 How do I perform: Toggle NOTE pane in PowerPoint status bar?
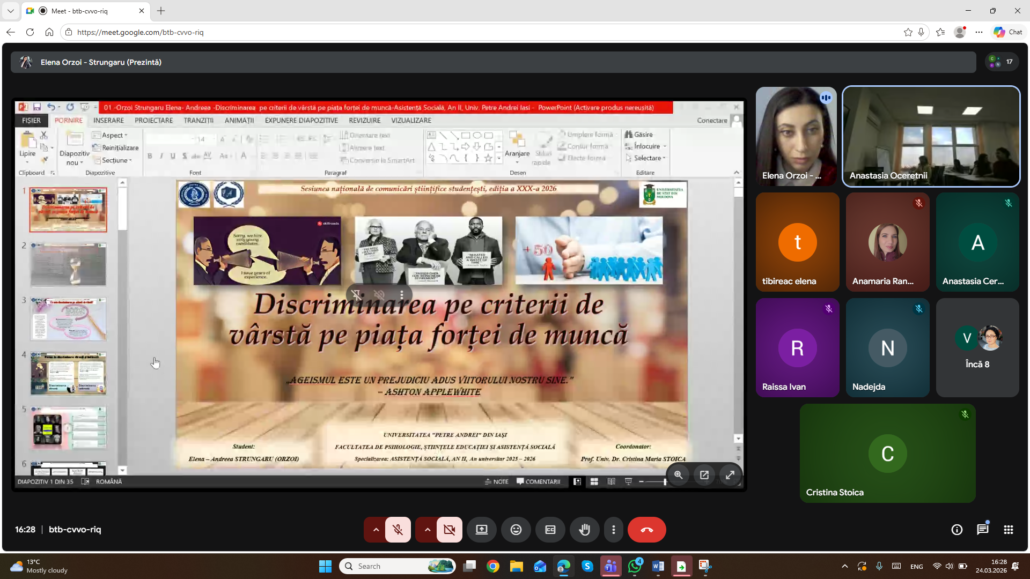[x=497, y=482]
